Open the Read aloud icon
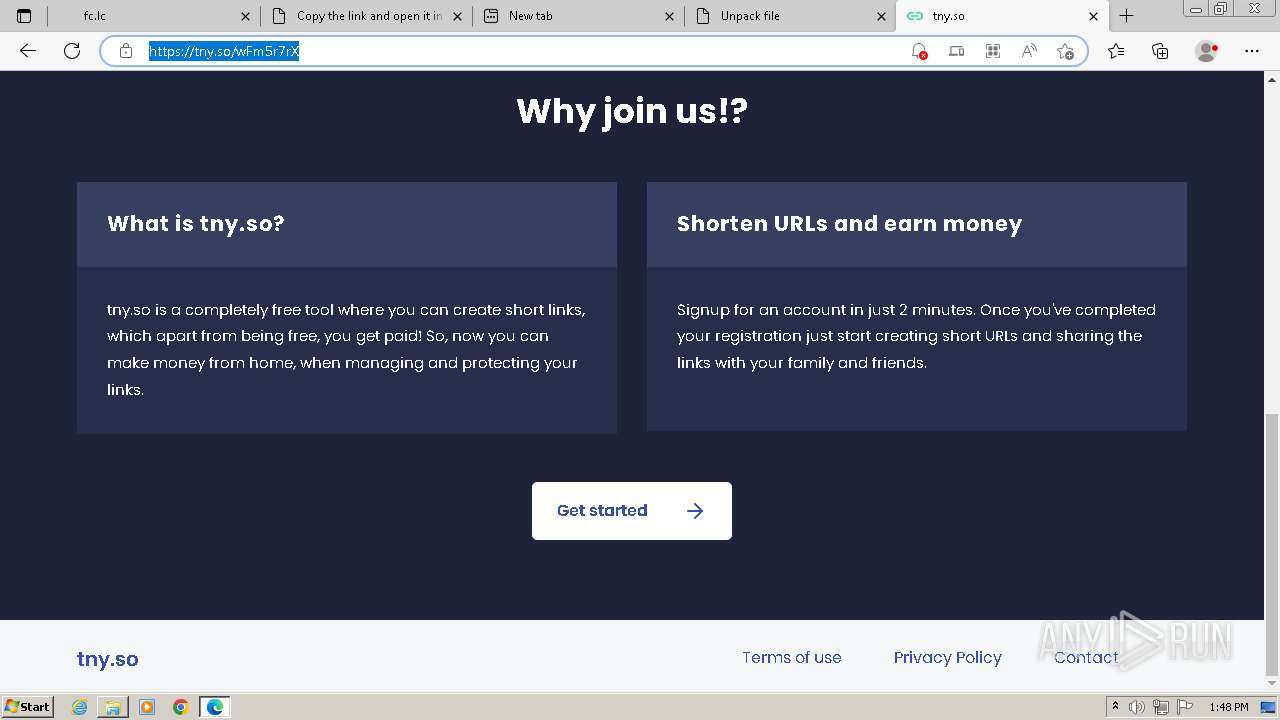This screenshot has height=720, width=1280. coord(1029,51)
